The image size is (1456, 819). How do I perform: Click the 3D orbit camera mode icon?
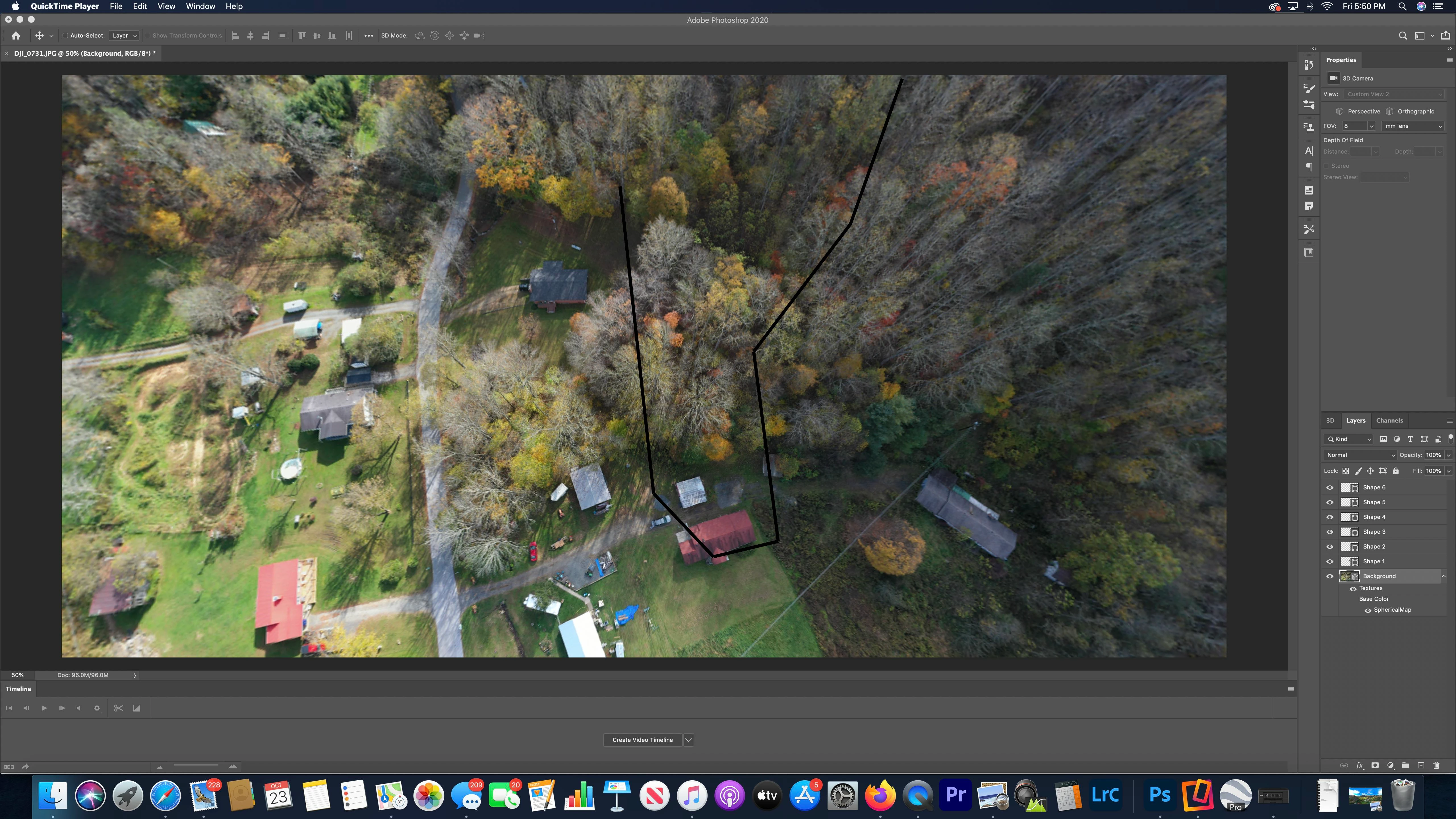click(419, 36)
